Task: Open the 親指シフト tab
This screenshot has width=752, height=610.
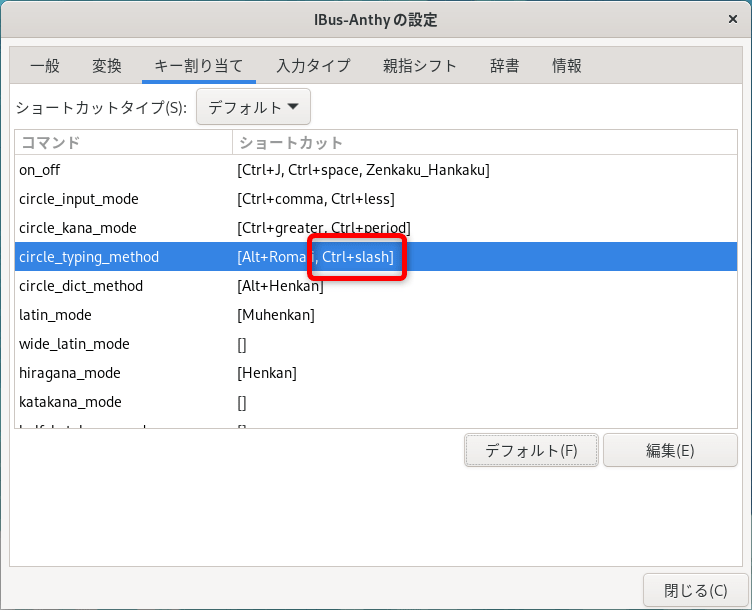Action: (420, 66)
